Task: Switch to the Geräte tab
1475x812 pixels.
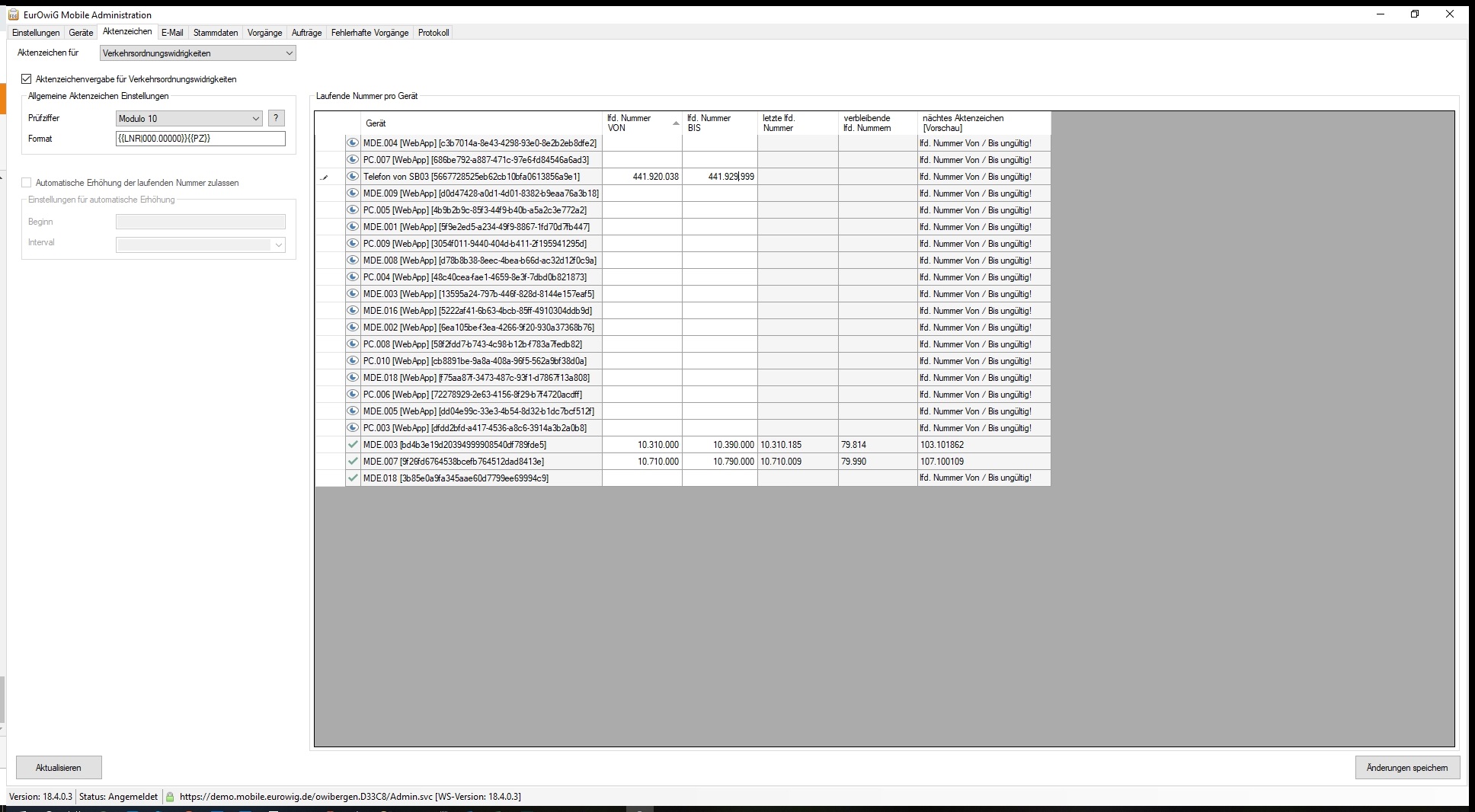Action: click(81, 33)
